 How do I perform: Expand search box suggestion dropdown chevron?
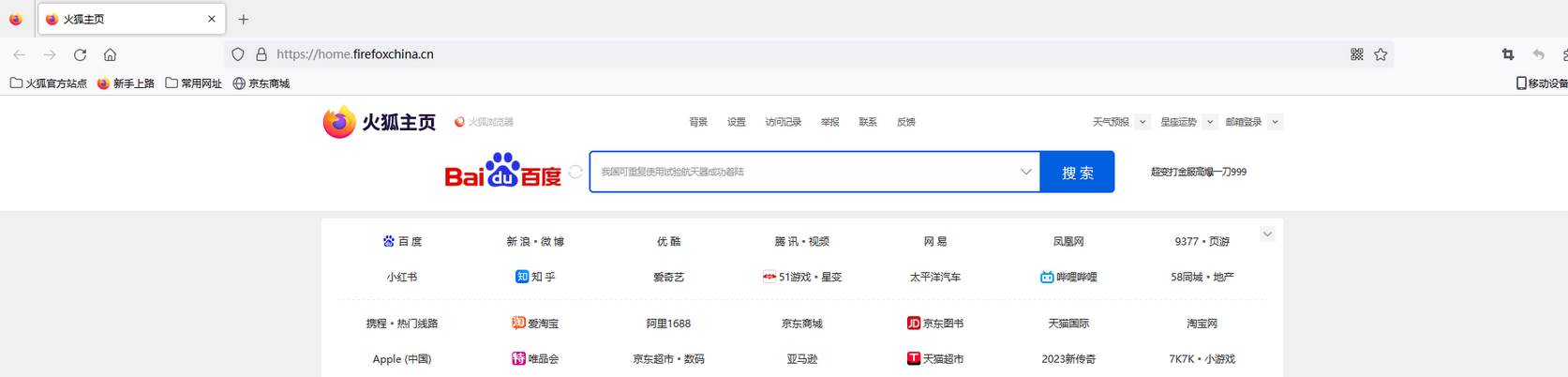[1026, 172]
